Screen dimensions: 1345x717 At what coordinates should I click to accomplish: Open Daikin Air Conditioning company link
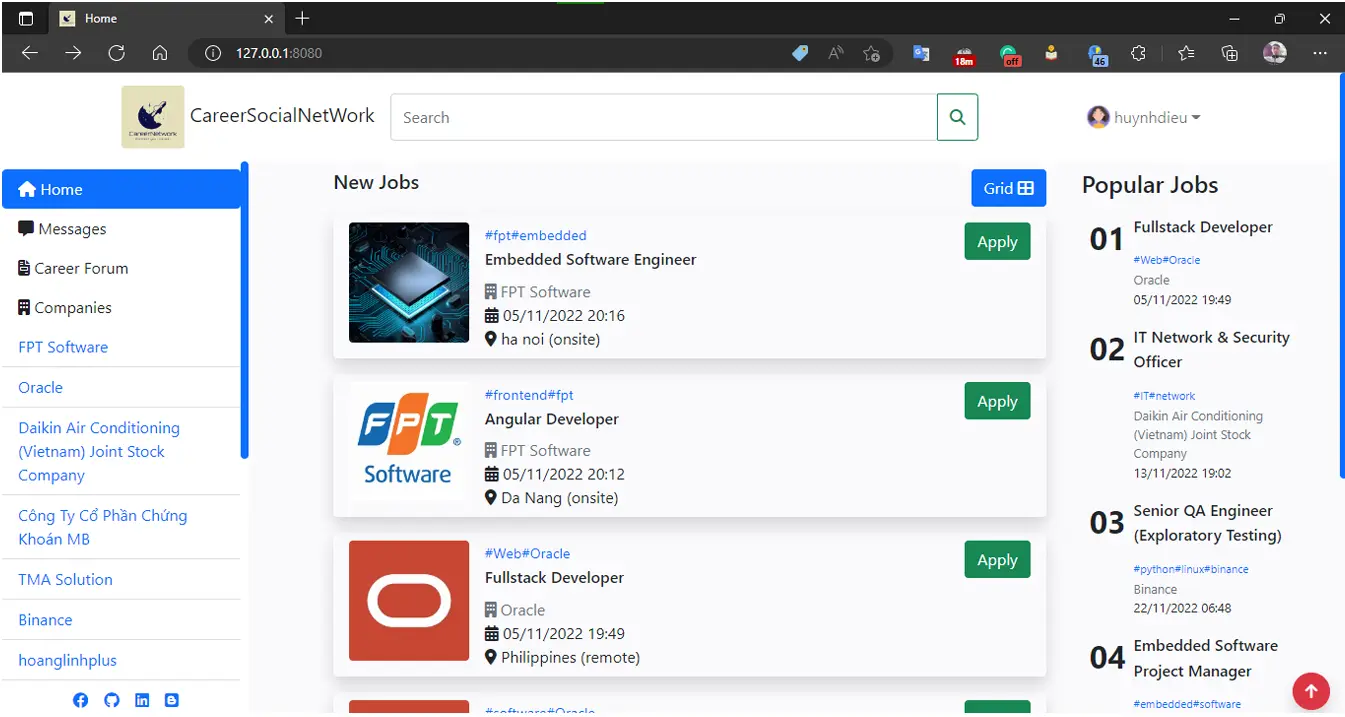click(99, 451)
